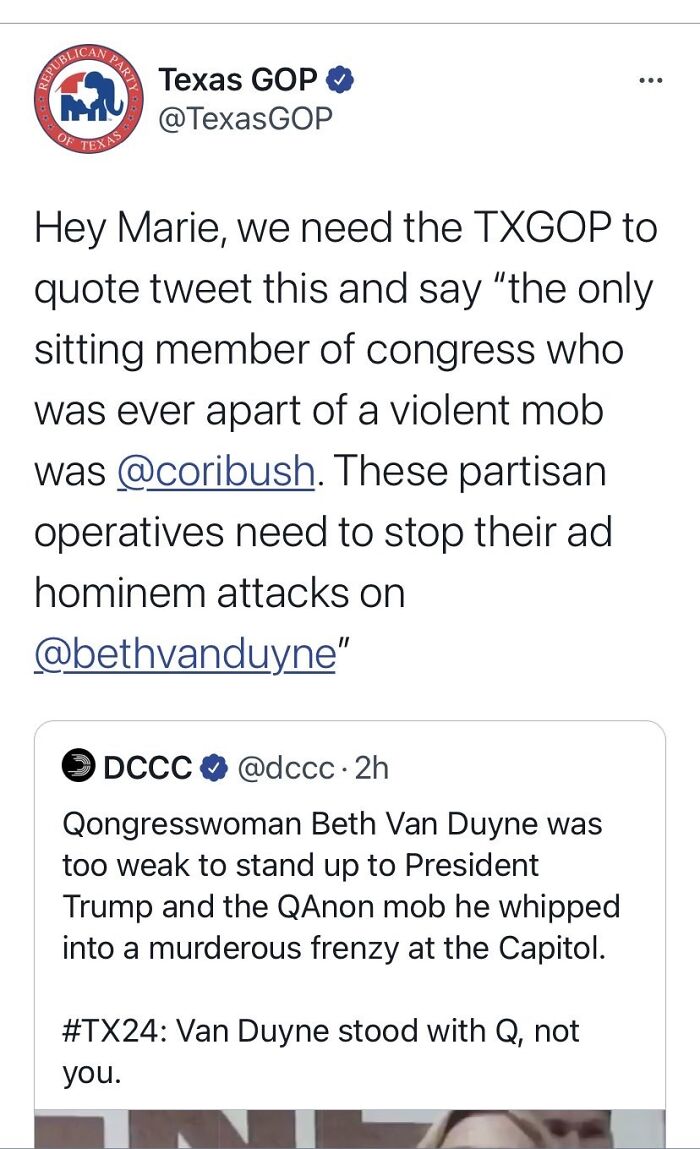Image resolution: width=700 pixels, height=1149 pixels.
Task: Click the 2h timestamp on quoted tweet
Action: (372, 767)
